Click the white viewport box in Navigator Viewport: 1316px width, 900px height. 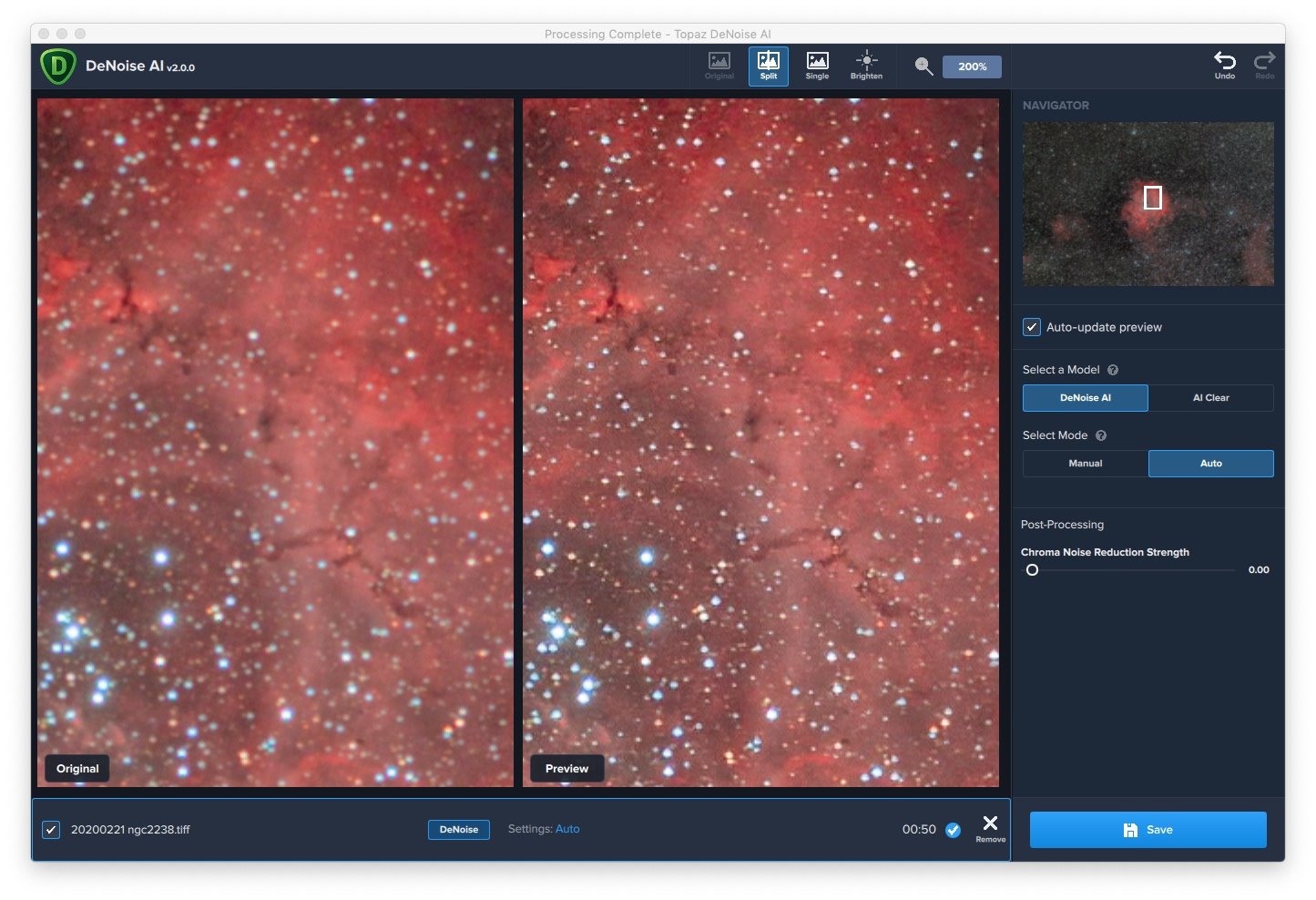(x=1153, y=198)
